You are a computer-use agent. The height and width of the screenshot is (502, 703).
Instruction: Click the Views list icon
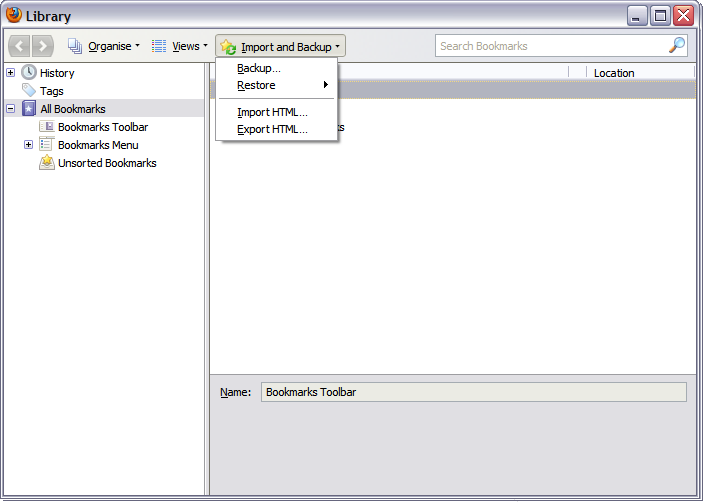point(159,46)
